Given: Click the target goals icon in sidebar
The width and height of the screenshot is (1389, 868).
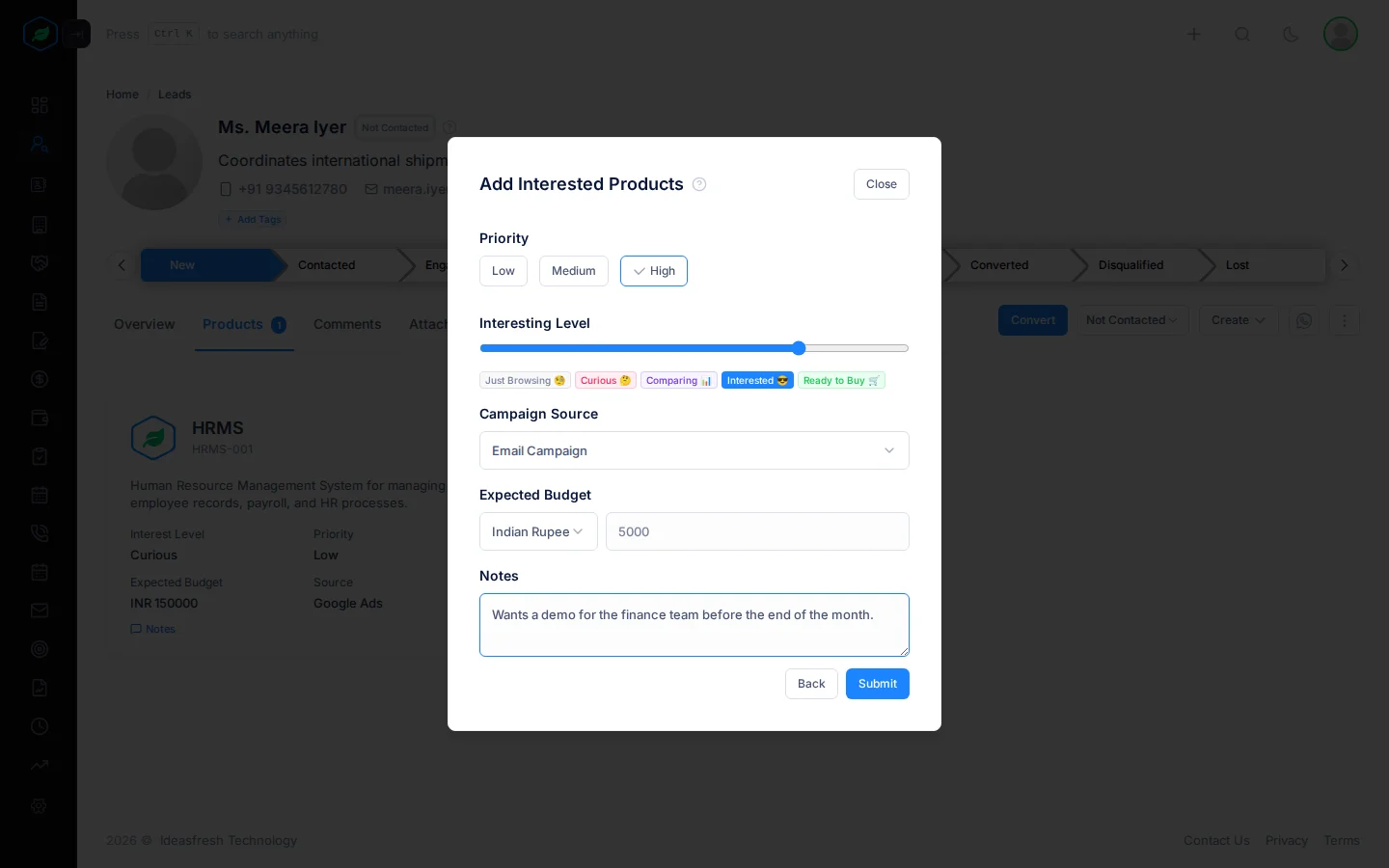Looking at the screenshot, I should click(40, 649).
